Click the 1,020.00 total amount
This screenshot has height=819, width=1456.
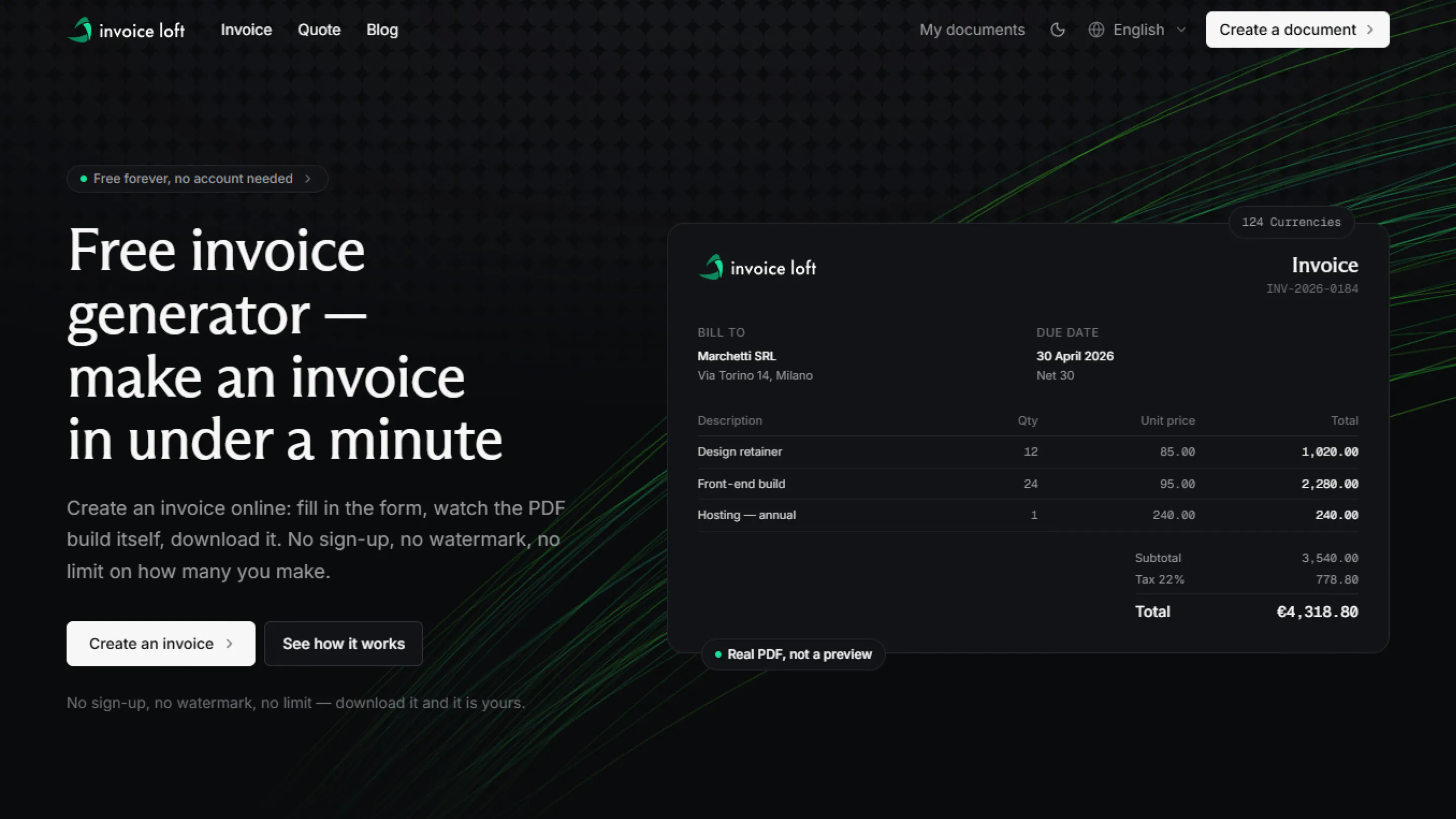(x=1330, y=451)
